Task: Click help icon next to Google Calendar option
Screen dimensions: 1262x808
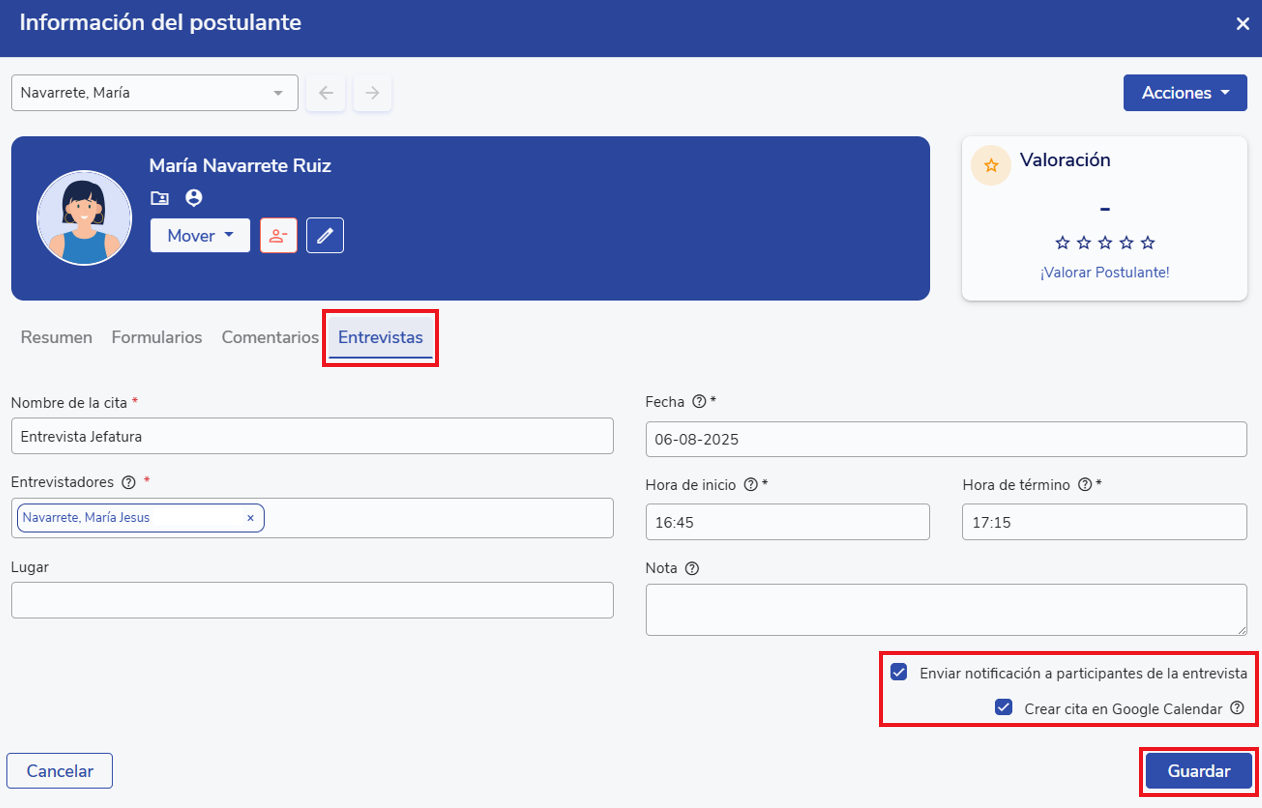Action: [x=1237, y=708]
